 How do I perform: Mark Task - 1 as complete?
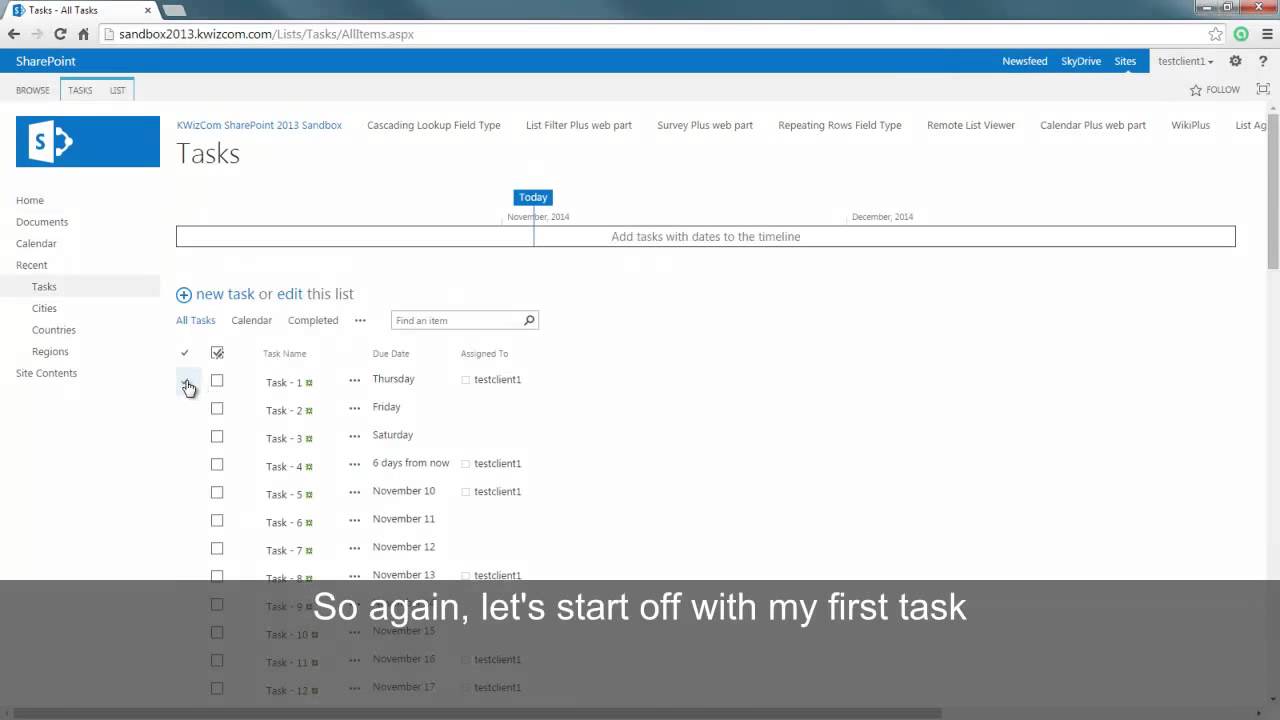(188, 382)
